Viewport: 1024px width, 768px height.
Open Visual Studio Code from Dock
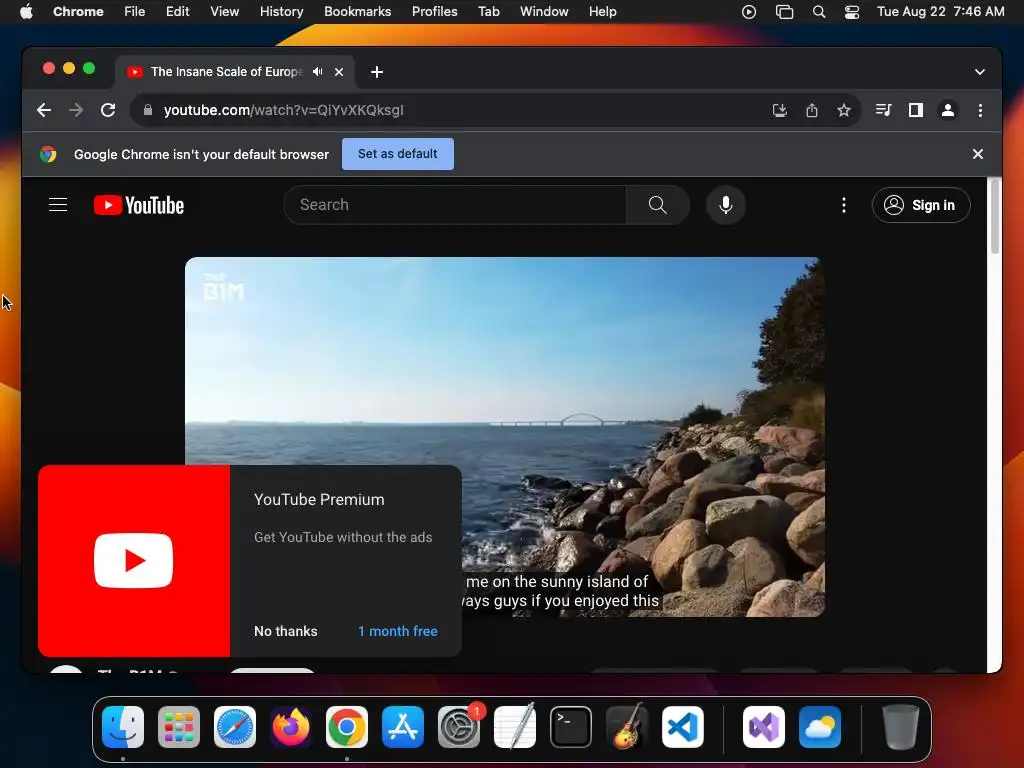[x=683, y=727]
